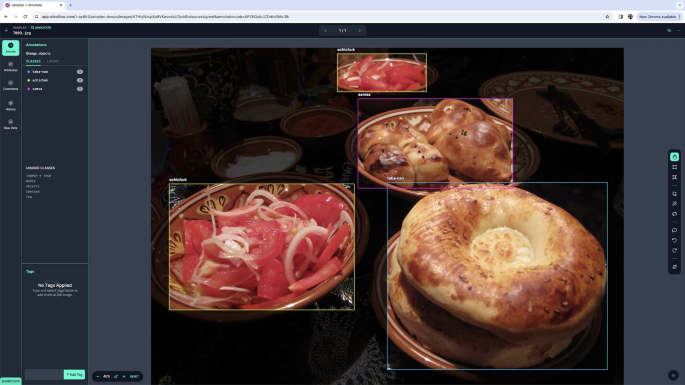Click the Add Tag button
The image size is (685, 385).
pos(74,375)
